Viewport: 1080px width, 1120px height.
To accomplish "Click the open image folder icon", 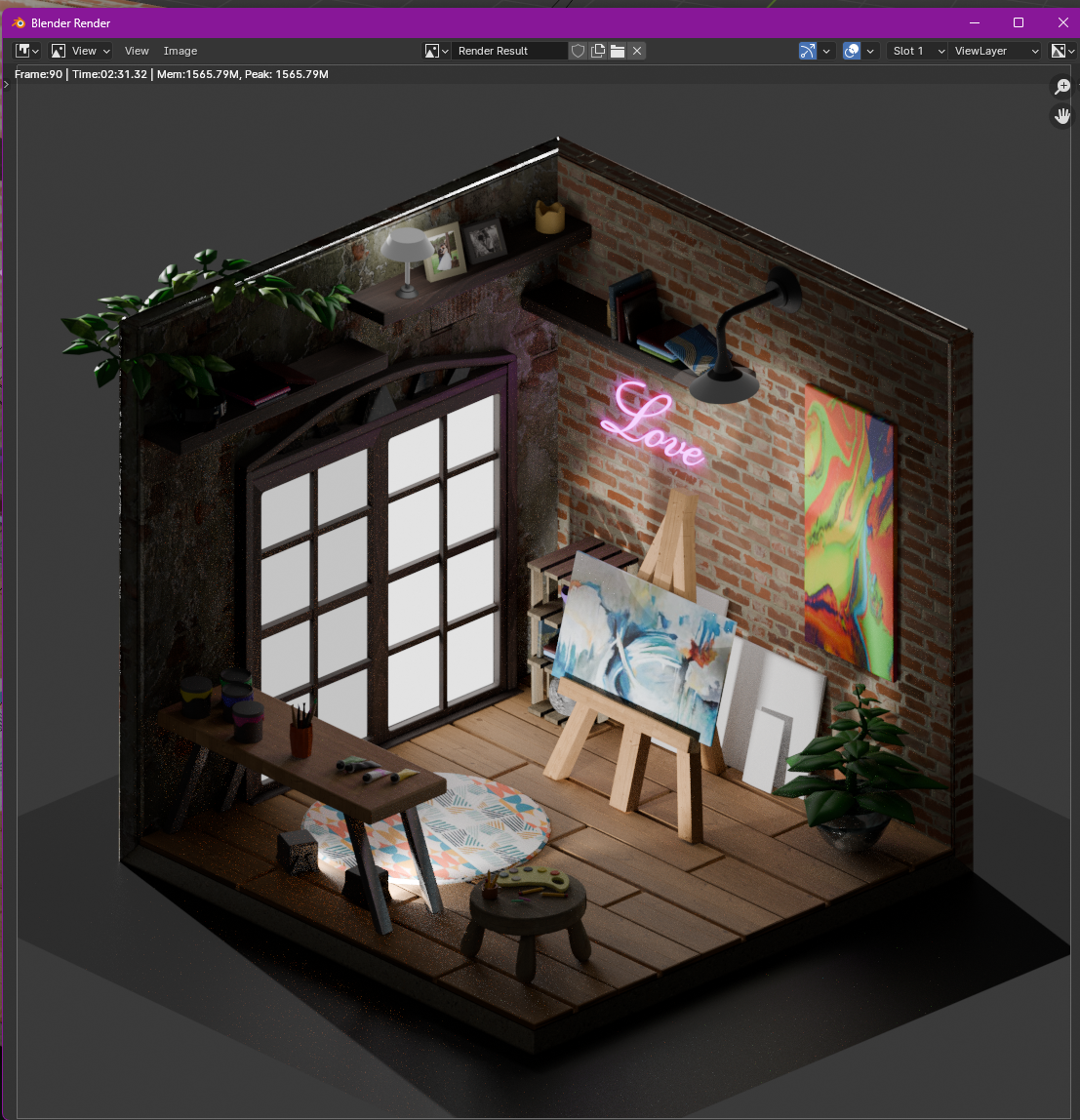I will pyautogui.click(x=618, y=51).
